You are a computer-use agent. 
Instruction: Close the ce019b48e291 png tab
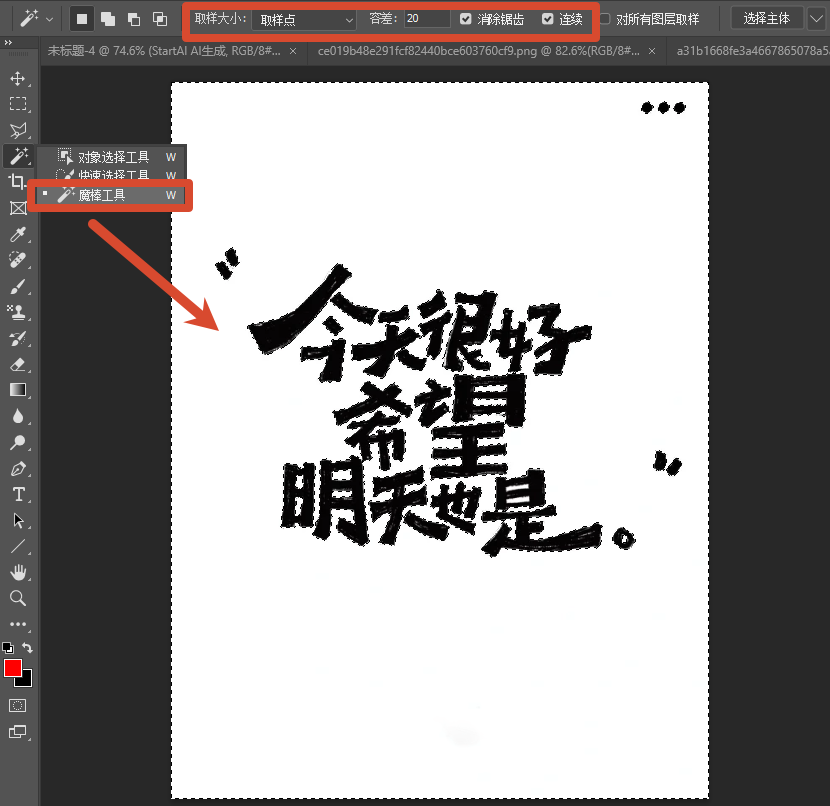pos(652,51)
